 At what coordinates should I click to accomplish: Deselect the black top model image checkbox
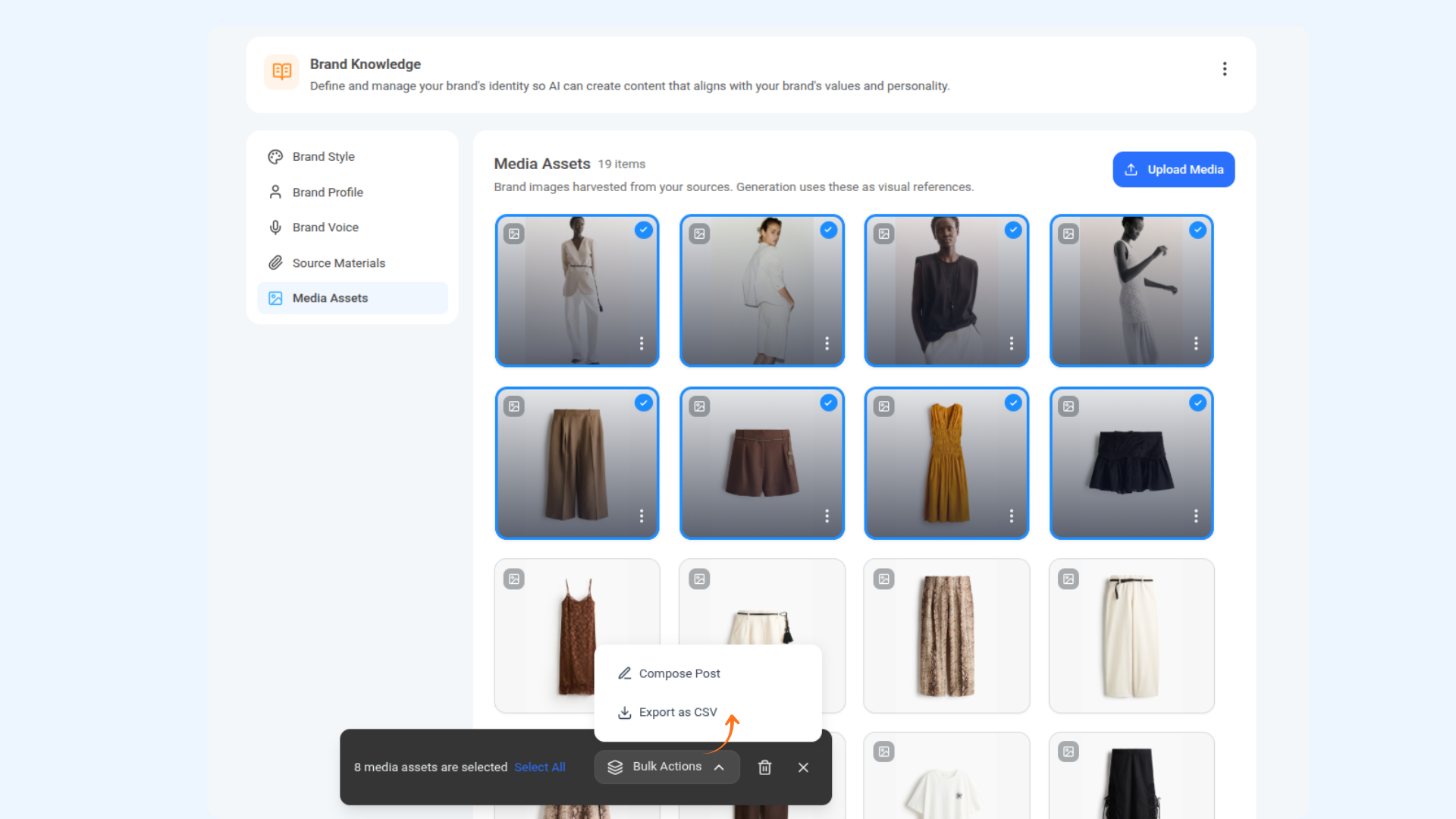point(1013,230)
